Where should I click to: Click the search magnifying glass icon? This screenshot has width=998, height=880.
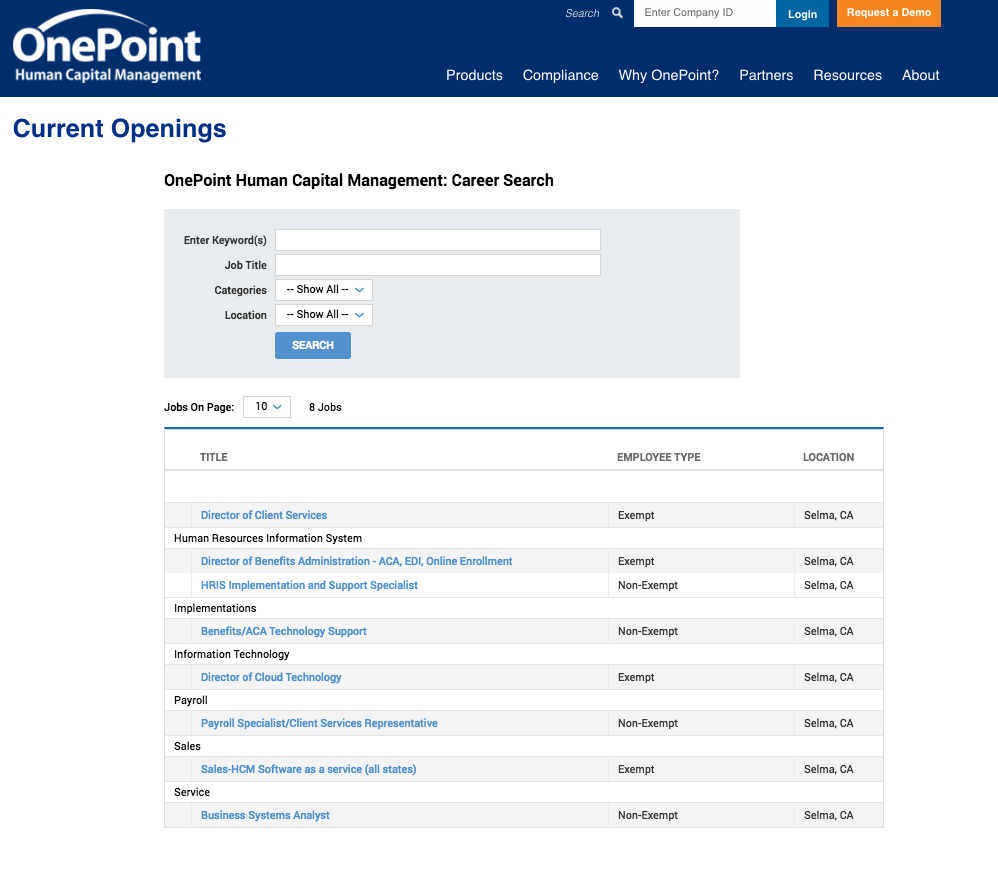pyautogui.click(x=617, y=13)
